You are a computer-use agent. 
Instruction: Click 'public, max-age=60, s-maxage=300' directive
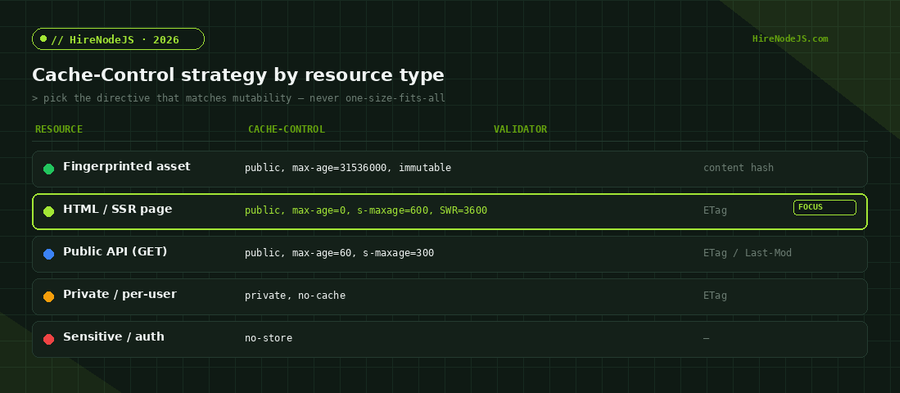pyautogui.click(x=339, y=253)
